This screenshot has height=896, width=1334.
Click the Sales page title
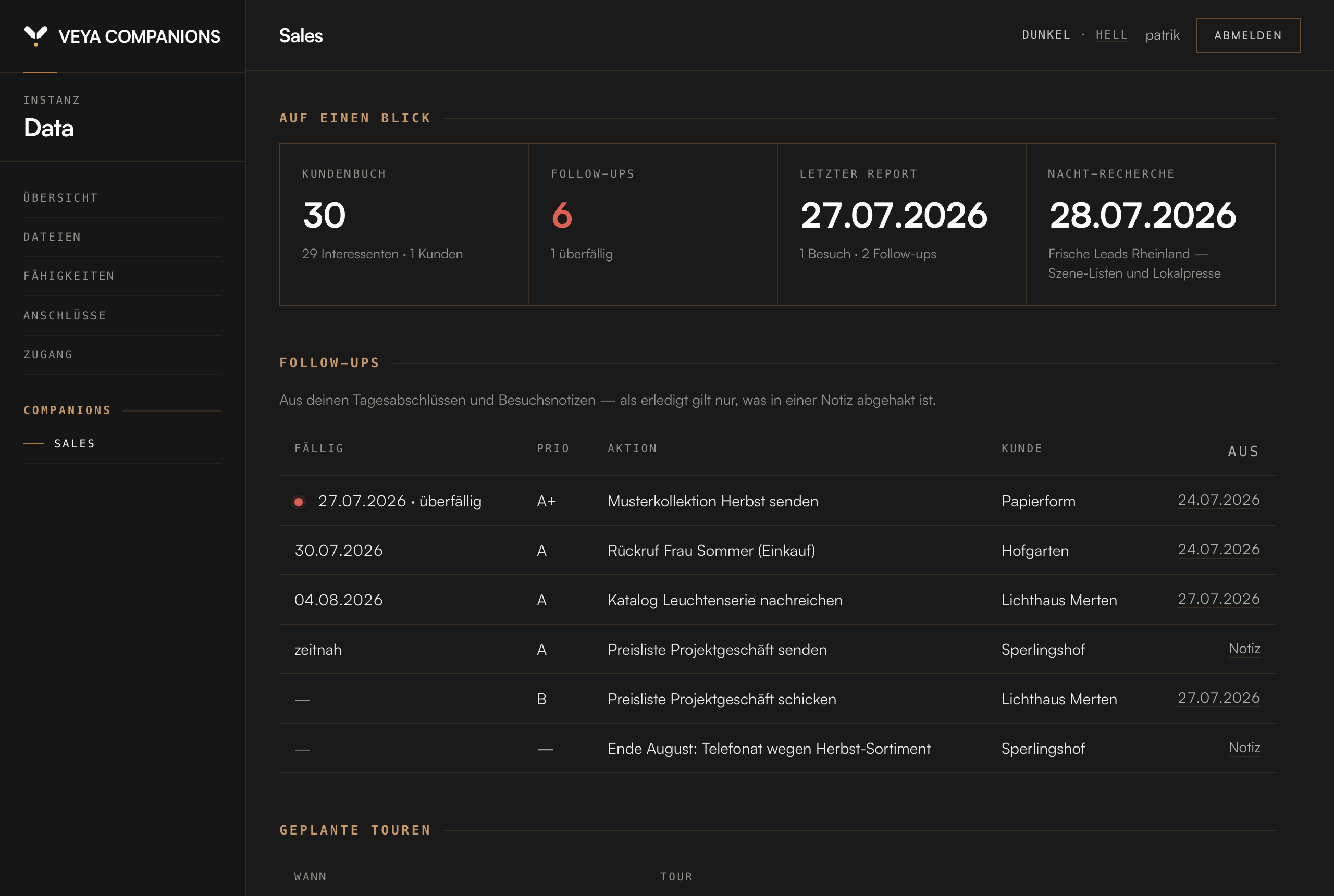[301, 35]
